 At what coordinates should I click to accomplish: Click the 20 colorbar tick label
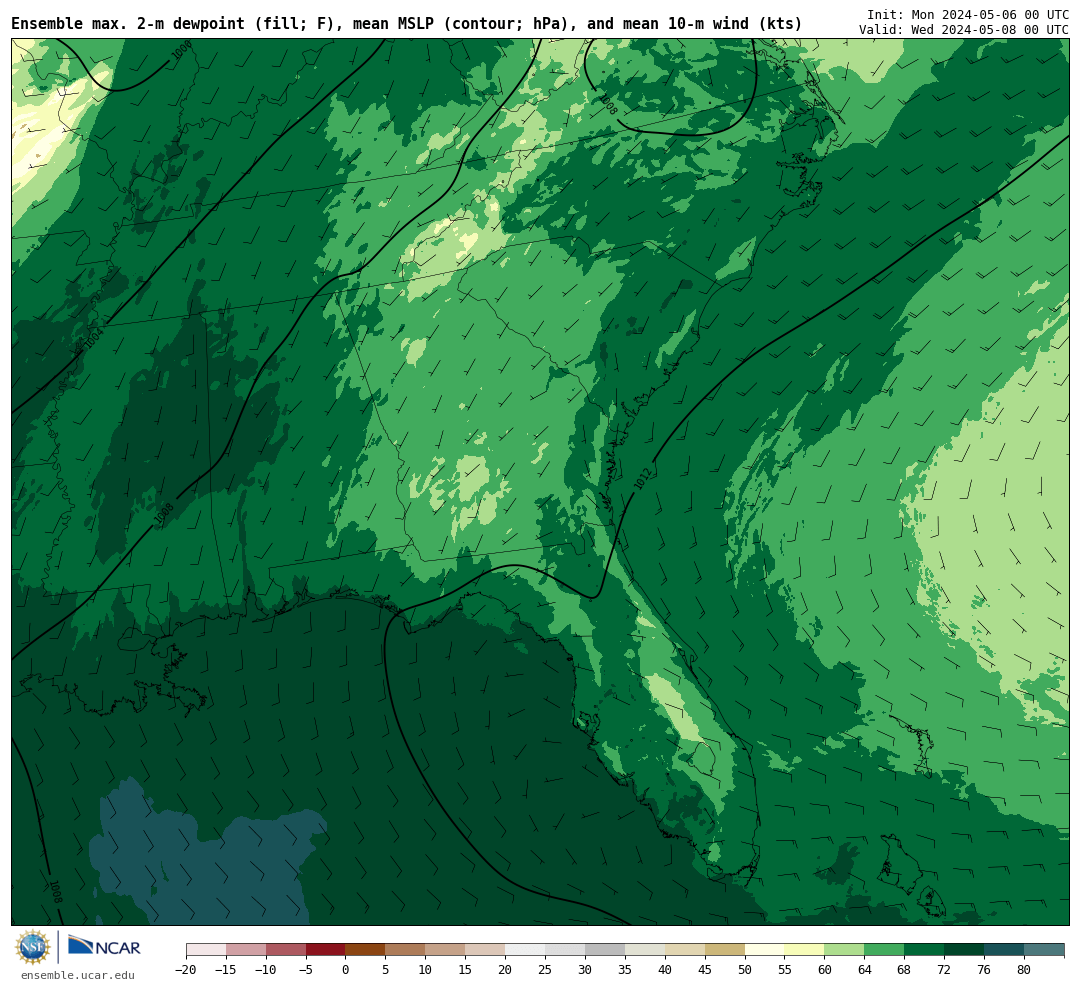click(506, 969)
